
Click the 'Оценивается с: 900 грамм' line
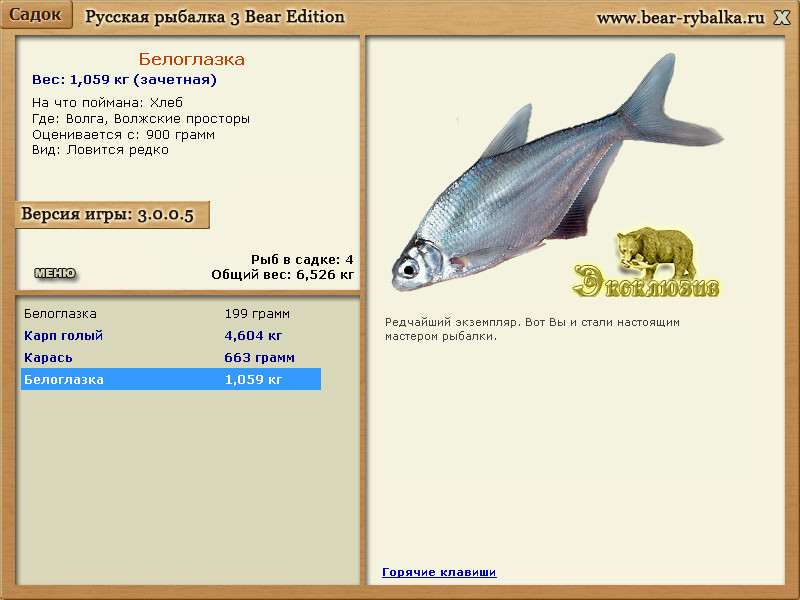pos(123,135)
